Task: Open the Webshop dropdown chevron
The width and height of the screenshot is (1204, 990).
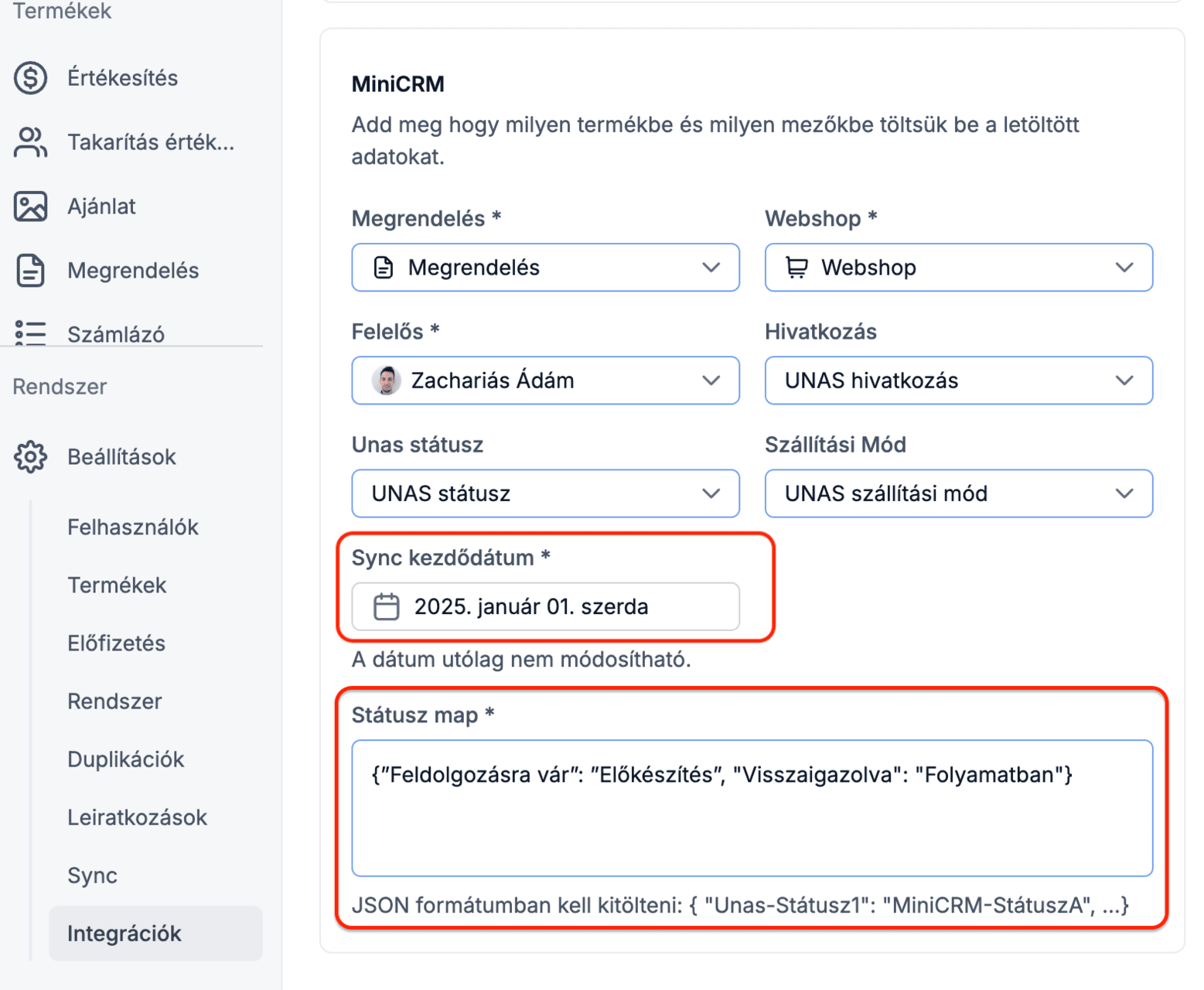Action: (1124, 268)
